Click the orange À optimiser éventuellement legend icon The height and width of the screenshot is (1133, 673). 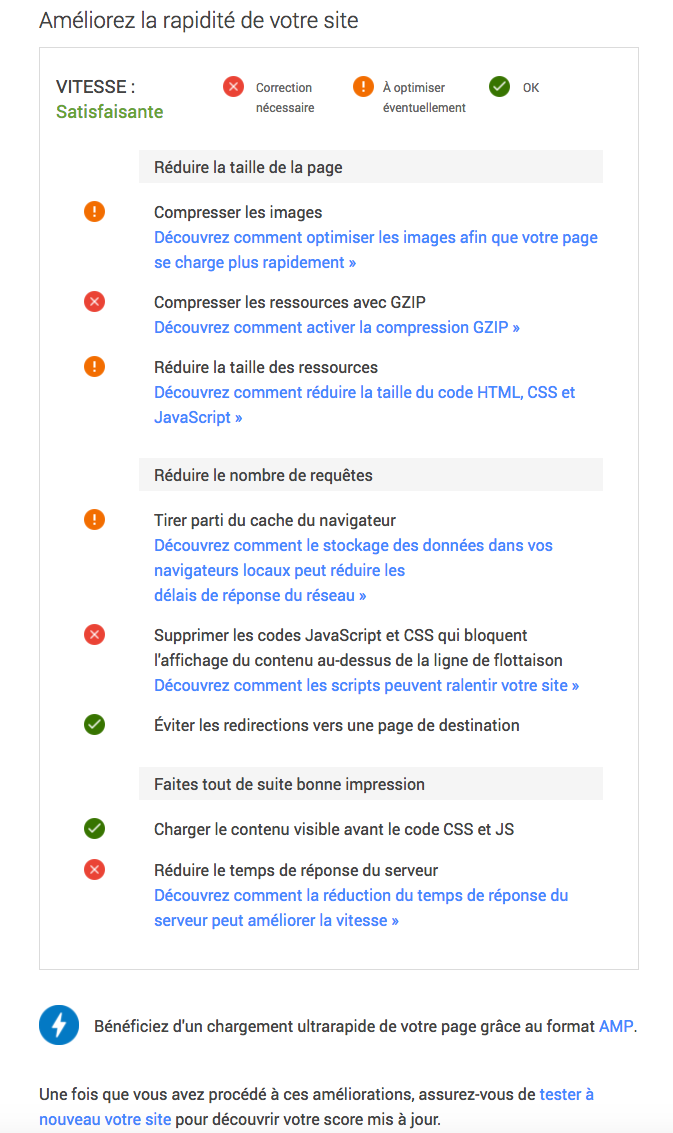tap(363, 87)
